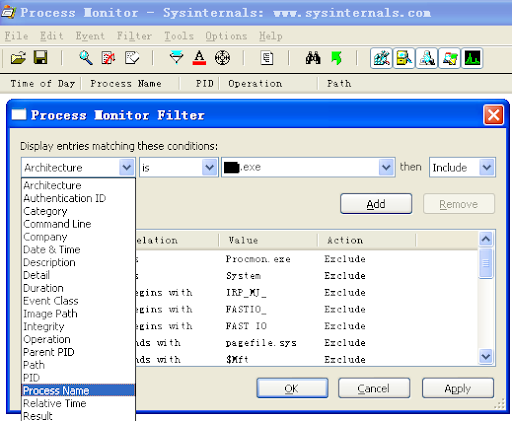Image resolution: width=512 pixels, height=421 pixels.
Task: Click the Add button
Action: click(376, 204)
